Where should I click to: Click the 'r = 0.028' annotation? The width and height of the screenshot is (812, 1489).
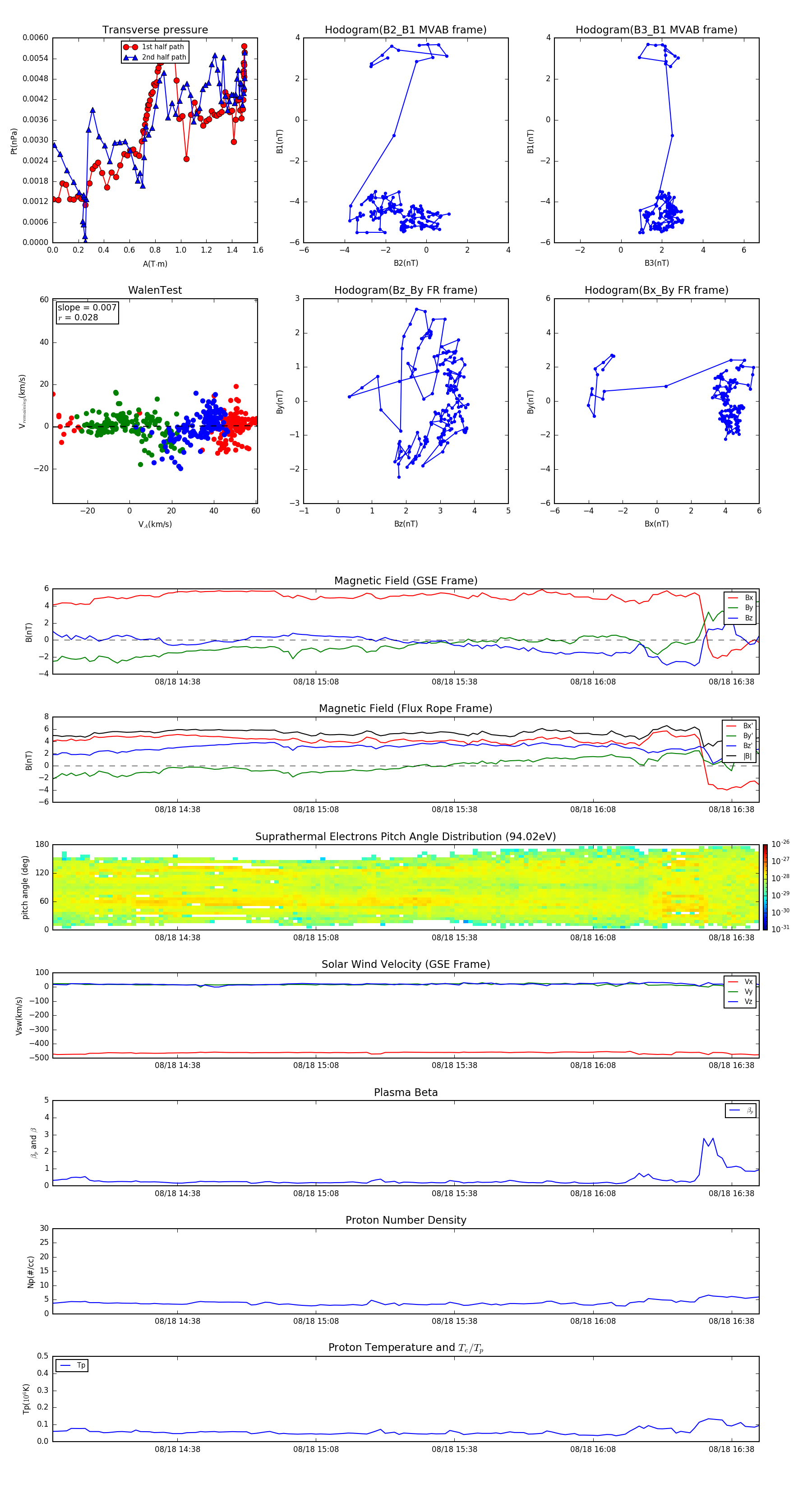coord(78,317)
